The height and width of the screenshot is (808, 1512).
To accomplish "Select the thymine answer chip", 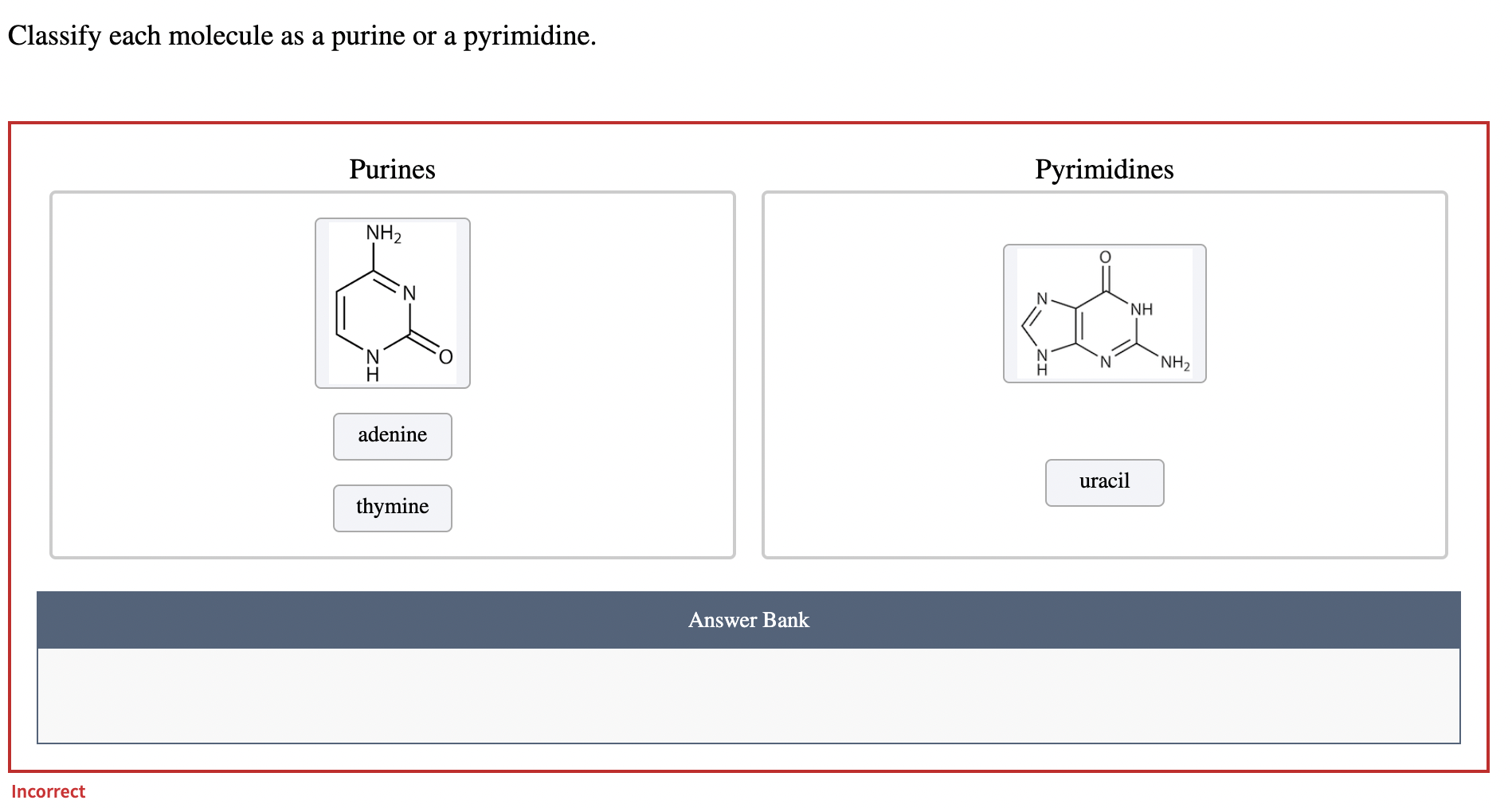I will [392, 508].
